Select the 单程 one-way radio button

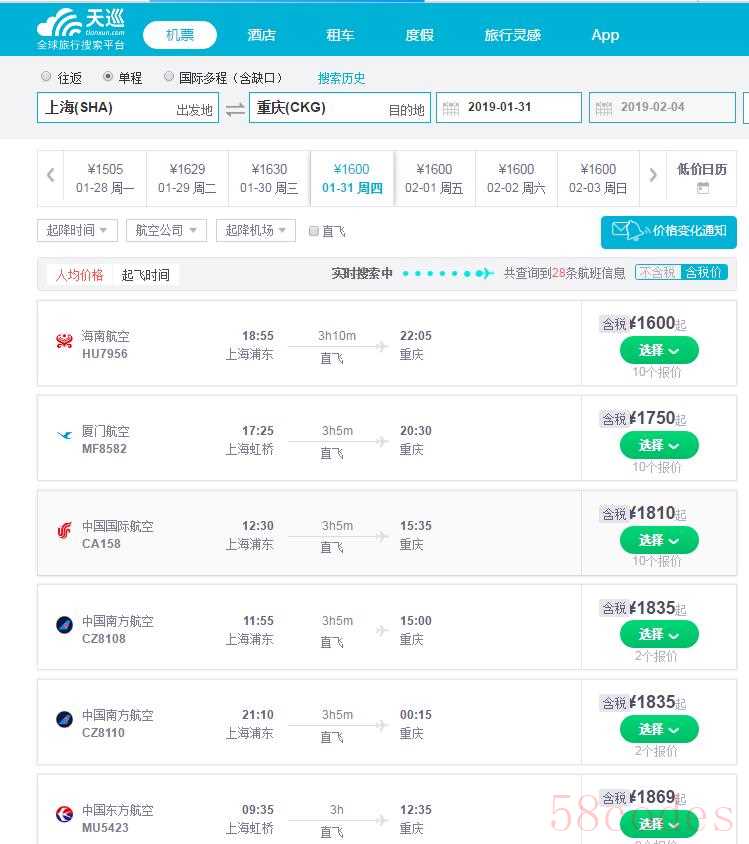pyautogui.click(x=108, y=76)
